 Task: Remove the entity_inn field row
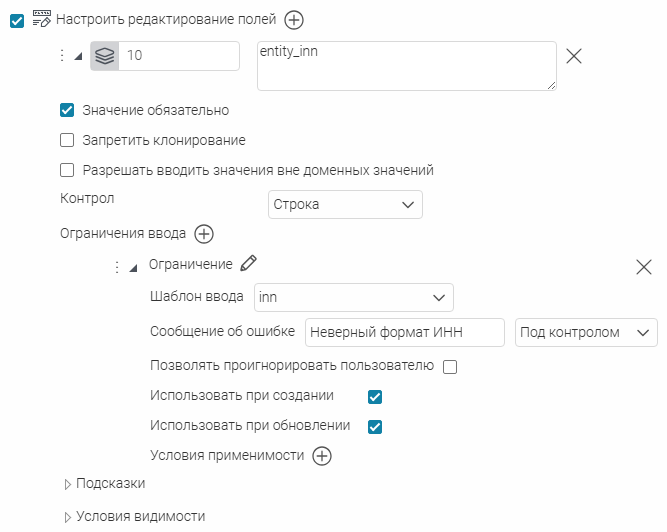click(574, 56)
